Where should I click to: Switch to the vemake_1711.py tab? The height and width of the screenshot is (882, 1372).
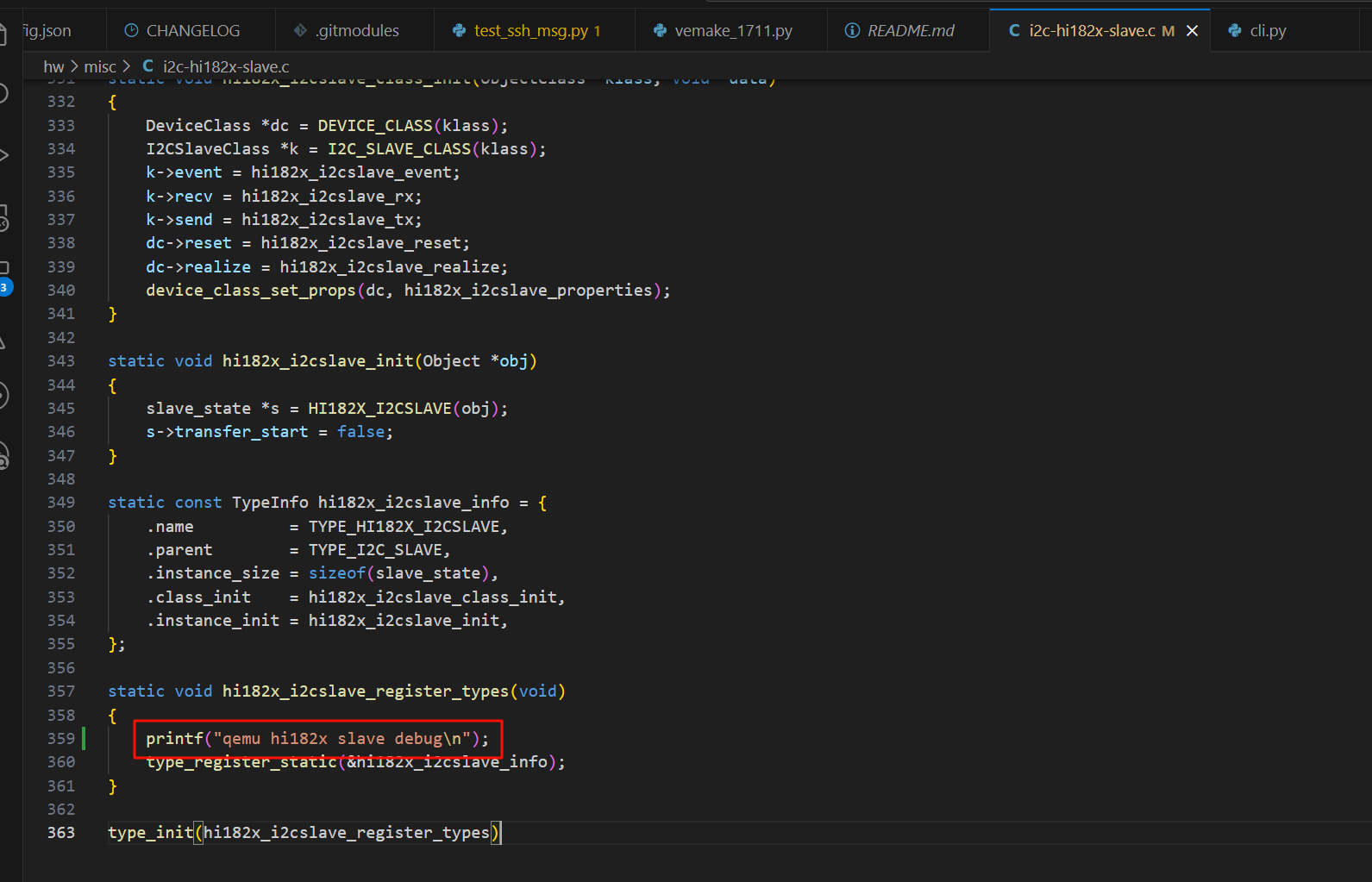733,31
